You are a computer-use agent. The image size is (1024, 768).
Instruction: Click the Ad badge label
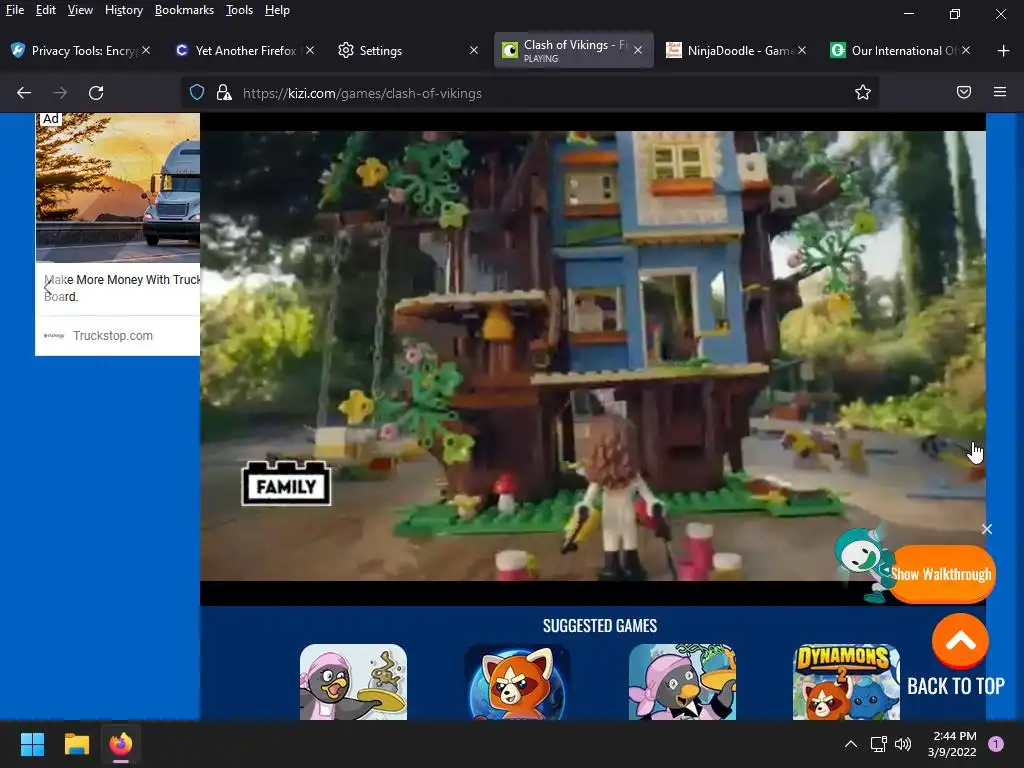(51, 119)
